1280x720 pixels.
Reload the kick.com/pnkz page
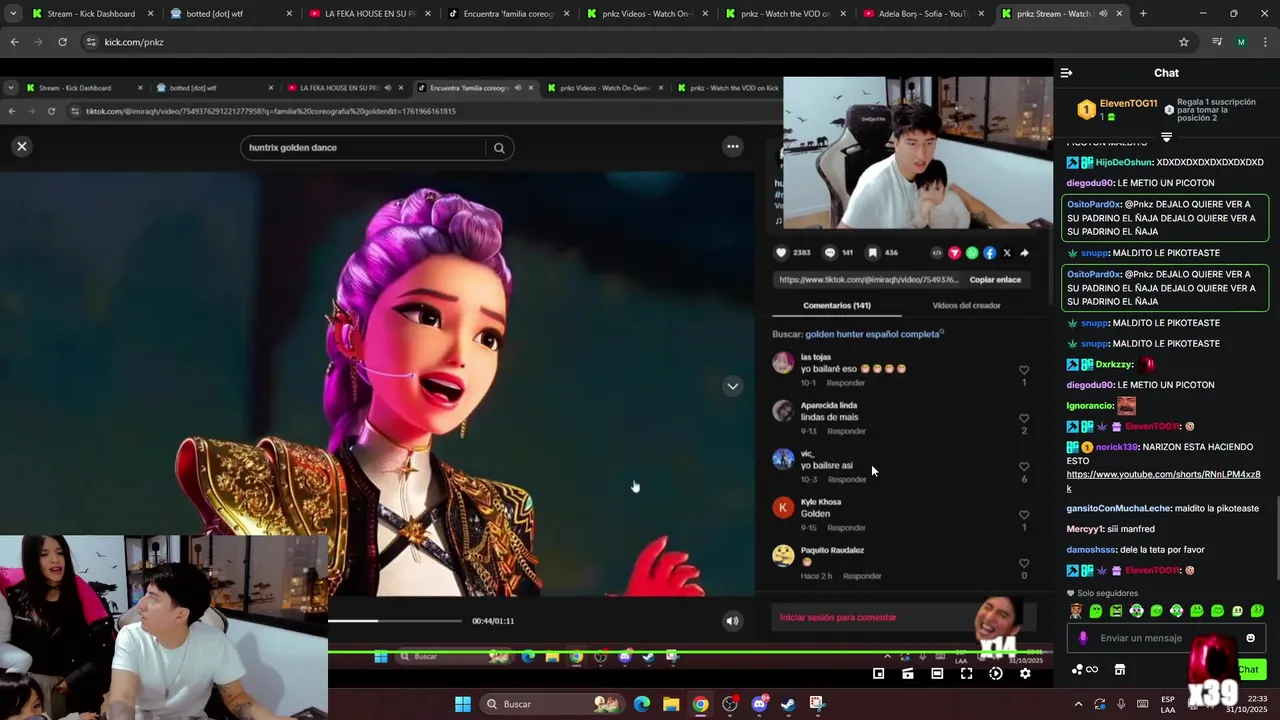coord(62,42)
